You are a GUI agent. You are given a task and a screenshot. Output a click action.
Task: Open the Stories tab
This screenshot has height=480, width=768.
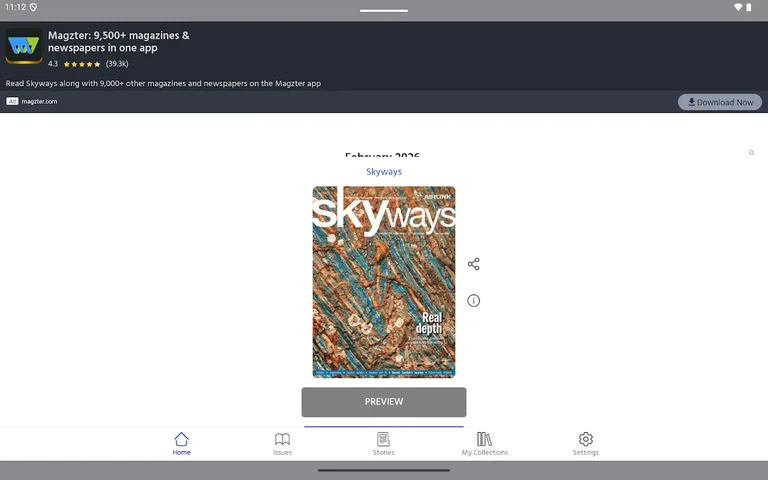[x=384, y=443]
